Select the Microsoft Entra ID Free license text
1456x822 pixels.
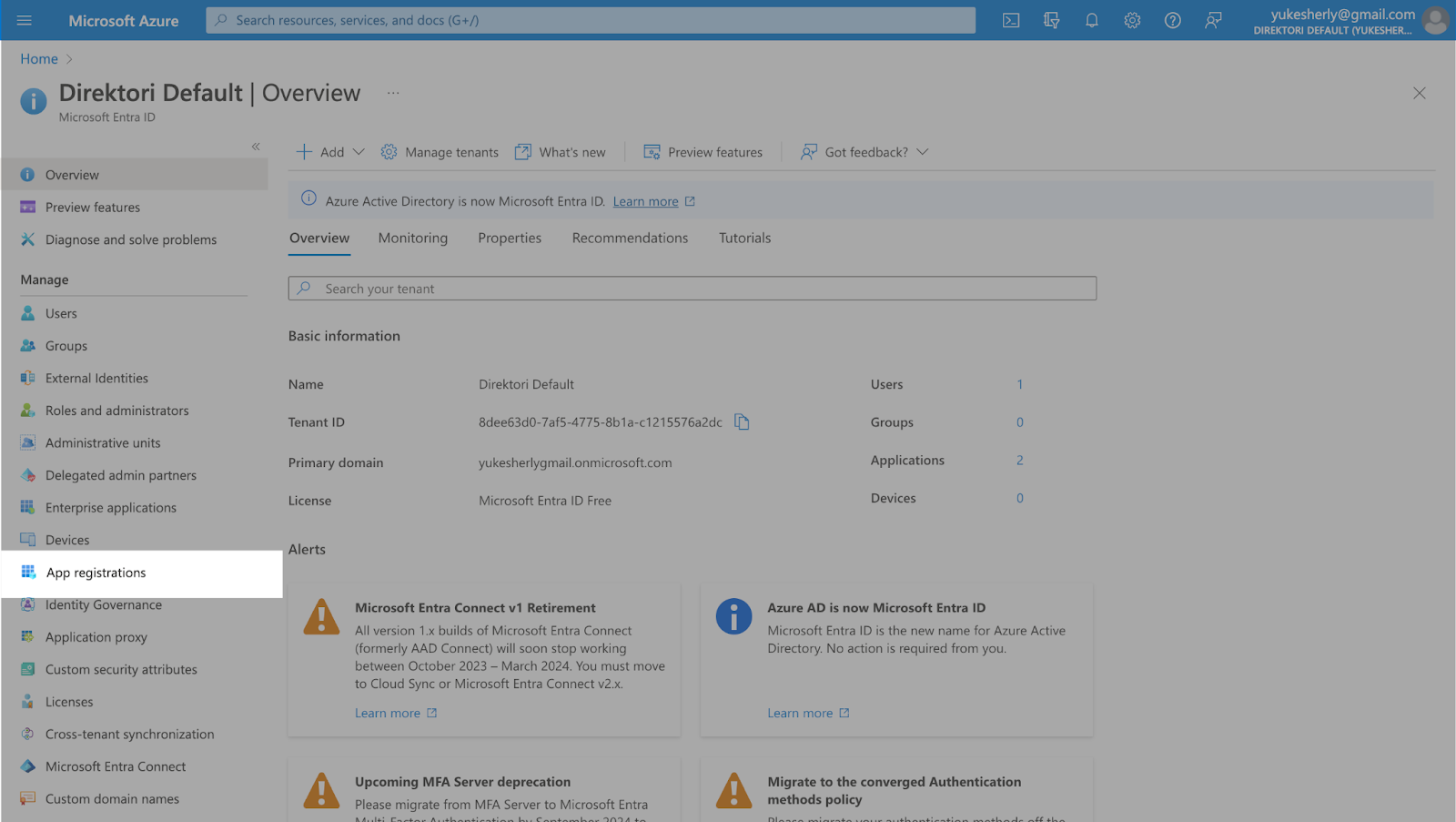tap(545, 501)
